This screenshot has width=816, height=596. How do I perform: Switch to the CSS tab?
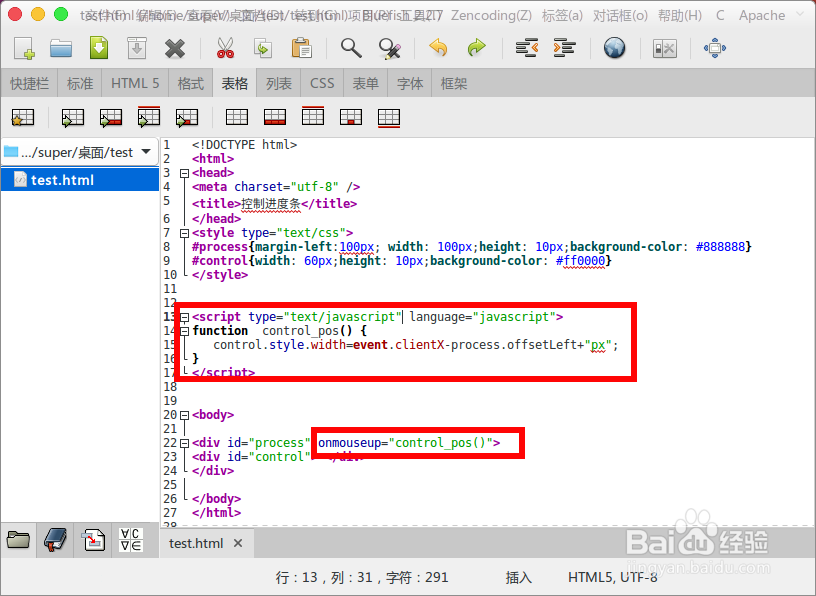[x=322, y=83]
